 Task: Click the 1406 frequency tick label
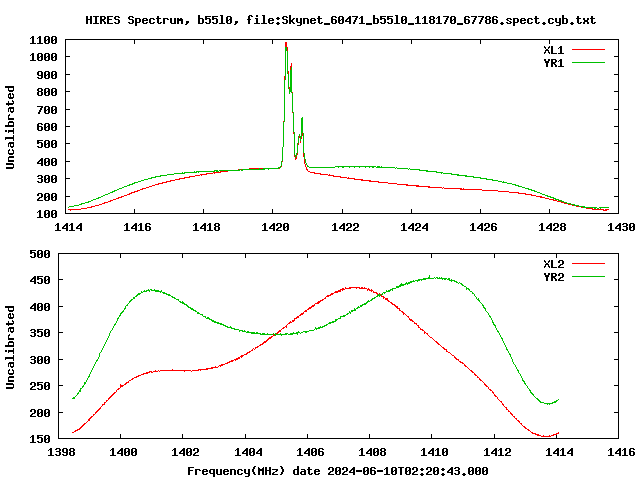pos(310,452)
